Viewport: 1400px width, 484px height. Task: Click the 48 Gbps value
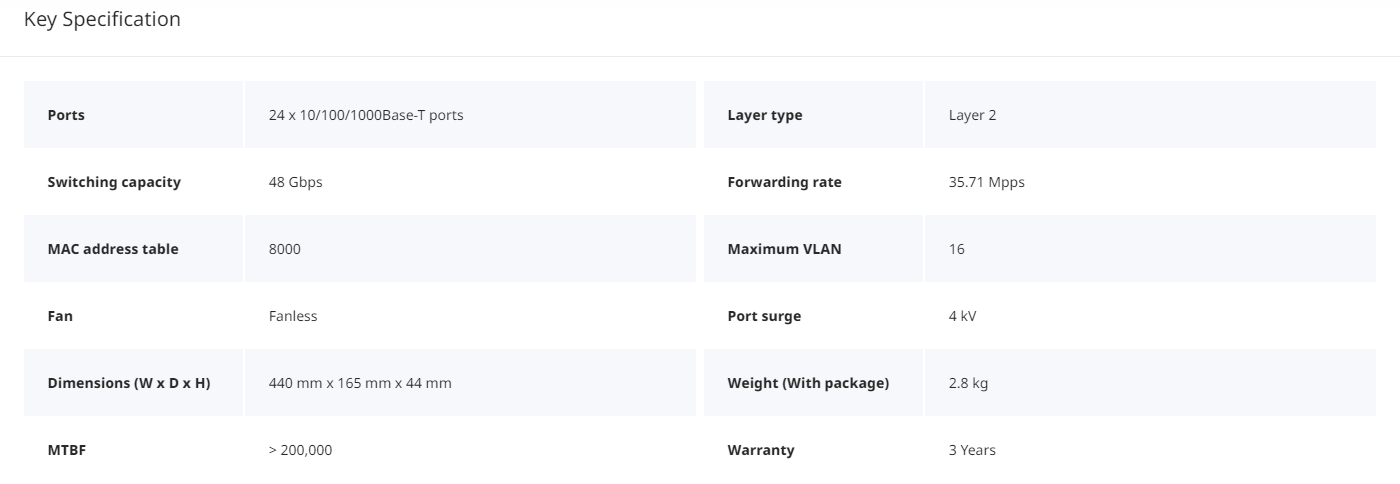pos(296,182)
